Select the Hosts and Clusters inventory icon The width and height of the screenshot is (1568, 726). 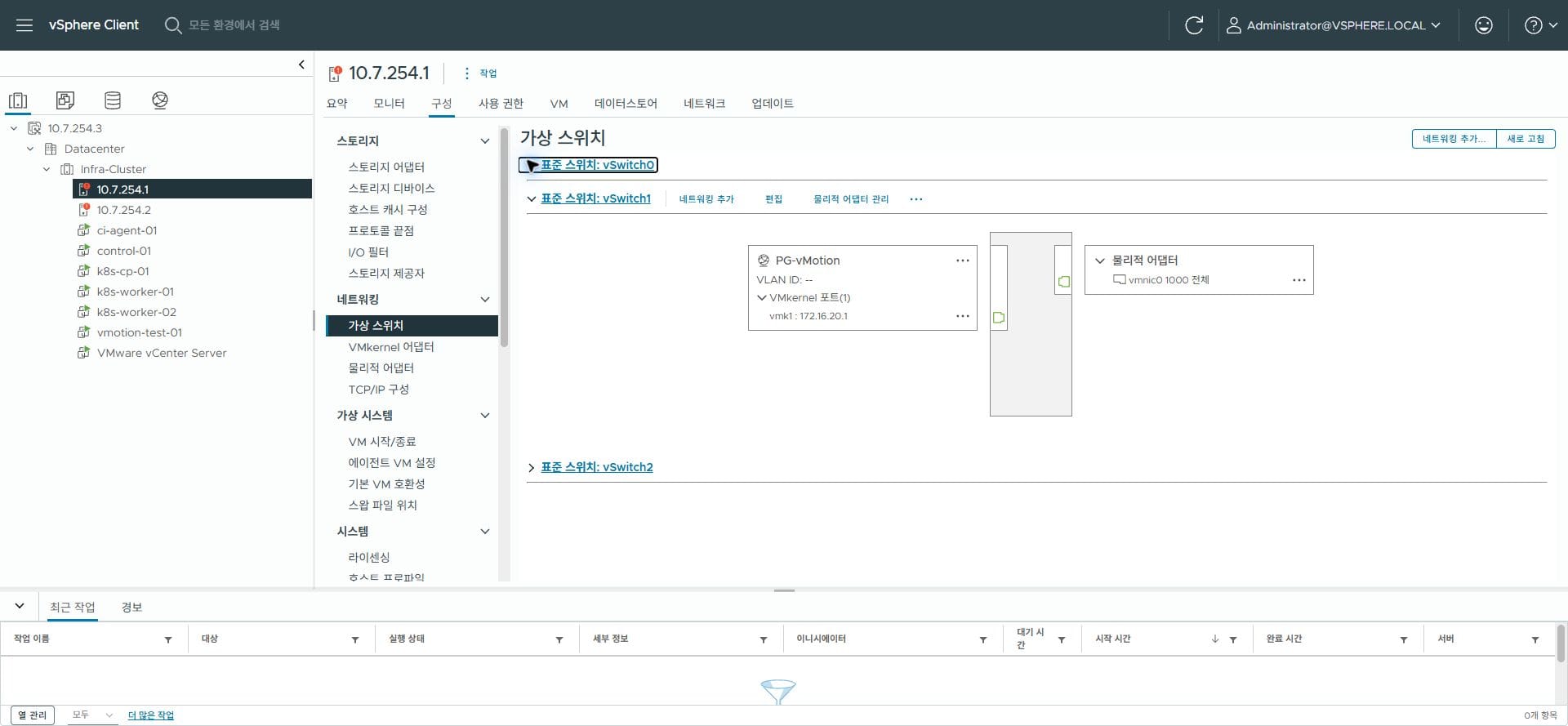(18, 100)
